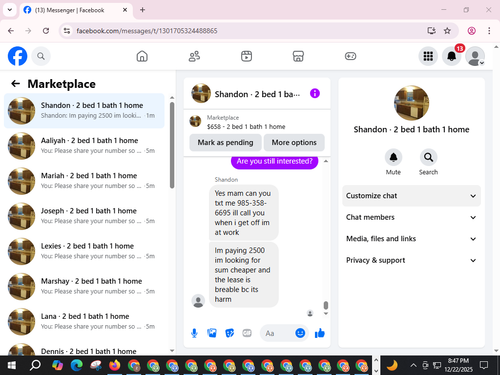This screenshot has height=375, width=500.
Task: Click the chat scrollbar down arrow
Action: point(326,314)
